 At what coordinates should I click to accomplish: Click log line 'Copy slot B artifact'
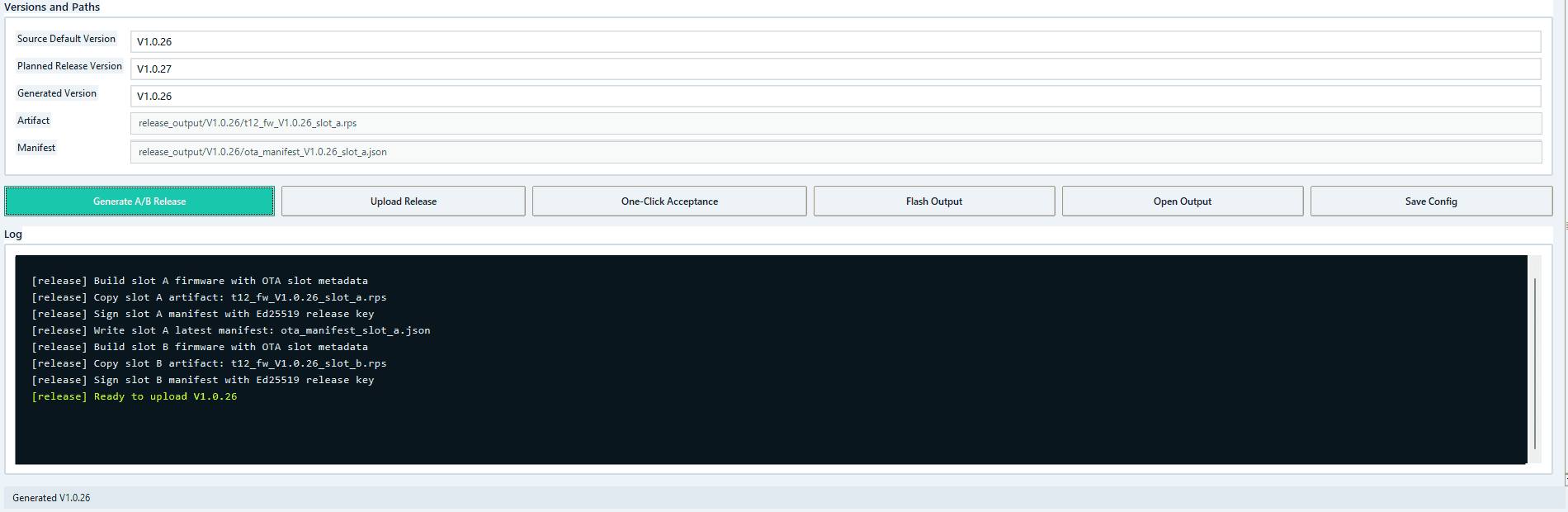(x=209, y=363)
